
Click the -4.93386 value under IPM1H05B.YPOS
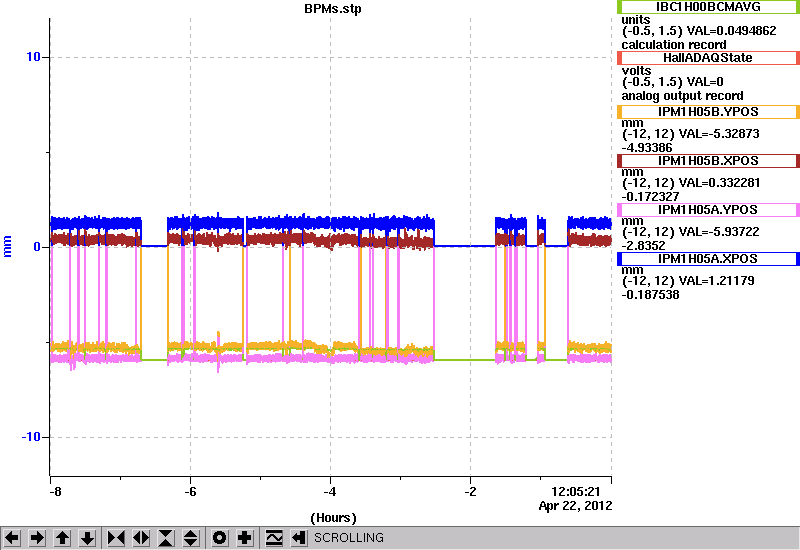(647, 148)
